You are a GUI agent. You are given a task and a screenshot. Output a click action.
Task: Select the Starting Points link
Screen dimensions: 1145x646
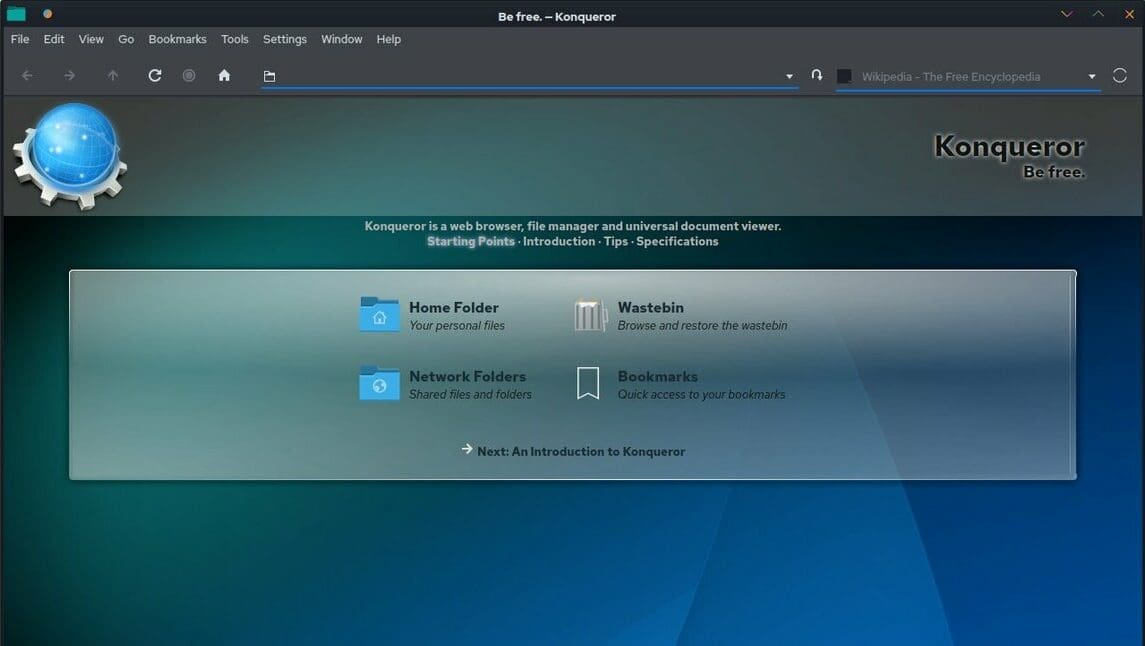[471, 242]
